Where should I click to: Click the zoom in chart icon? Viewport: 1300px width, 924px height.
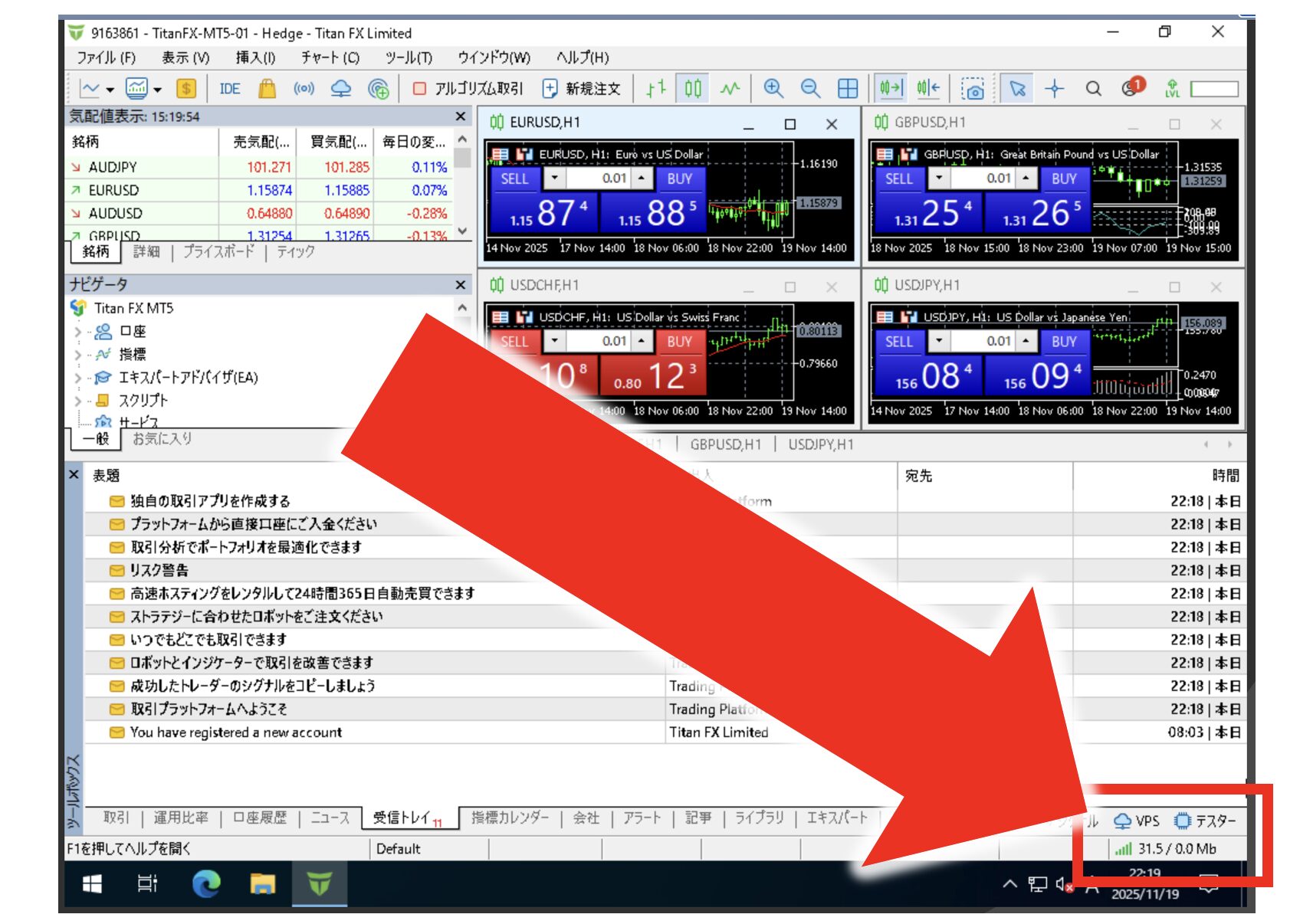coord(773,89)
